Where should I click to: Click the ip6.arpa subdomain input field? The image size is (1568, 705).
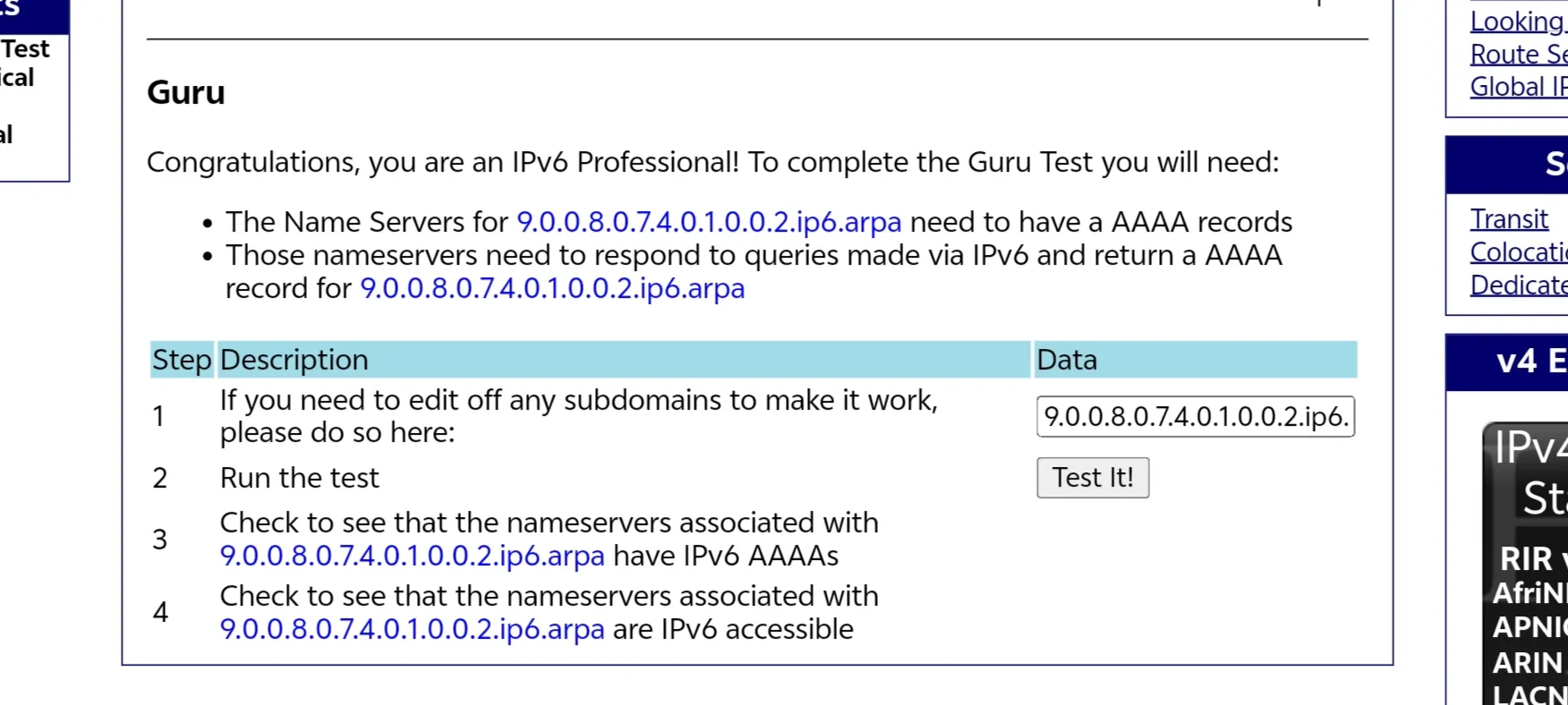[1196, 417]
